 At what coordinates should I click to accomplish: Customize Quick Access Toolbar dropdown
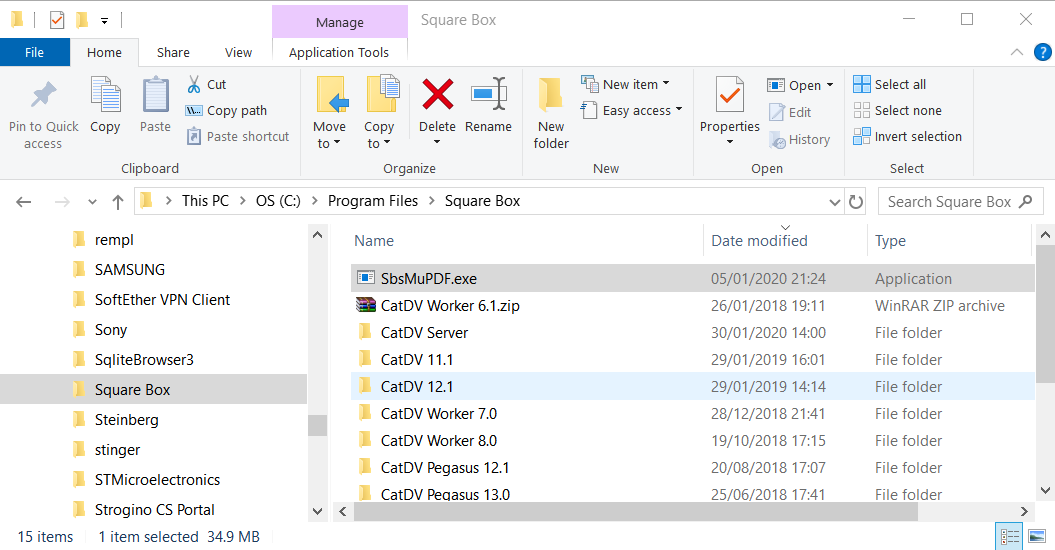tap(104, 21)
